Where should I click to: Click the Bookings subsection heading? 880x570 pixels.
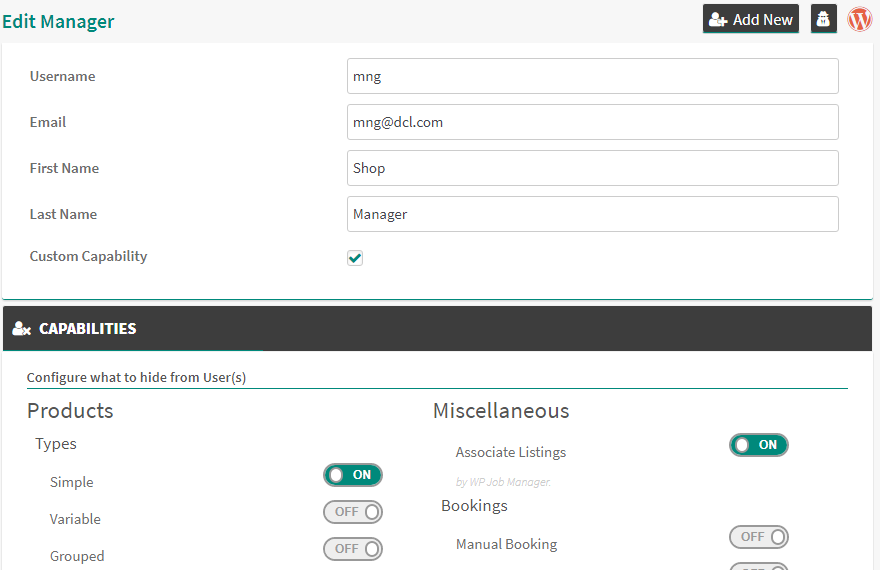pyautogui.click(x=474, y=506)
